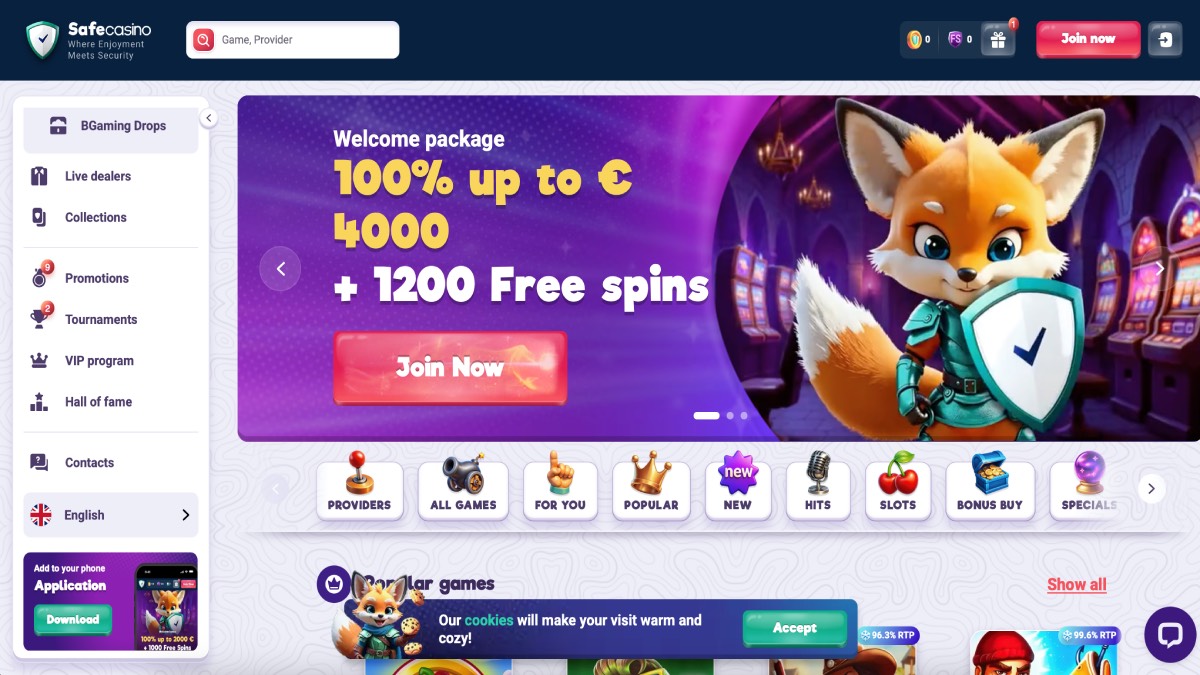
Task: Open the Popular crown category
Action: (x=651, y=487)
